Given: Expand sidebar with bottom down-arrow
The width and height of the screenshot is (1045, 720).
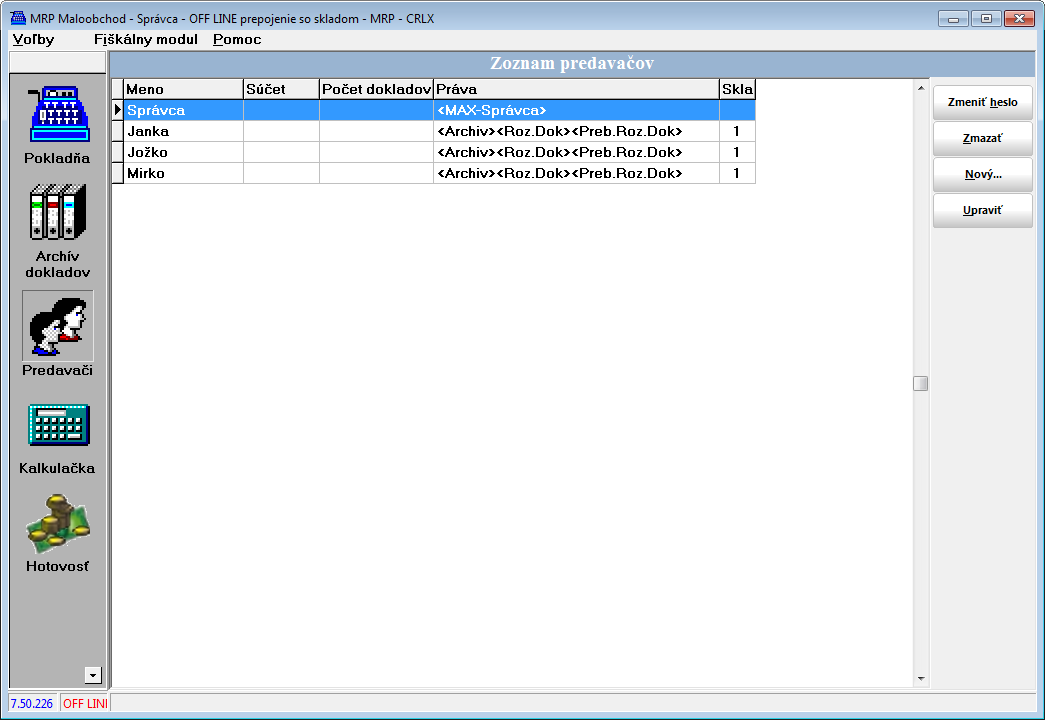Looking at the screenshot, I should tap(93, 675).
